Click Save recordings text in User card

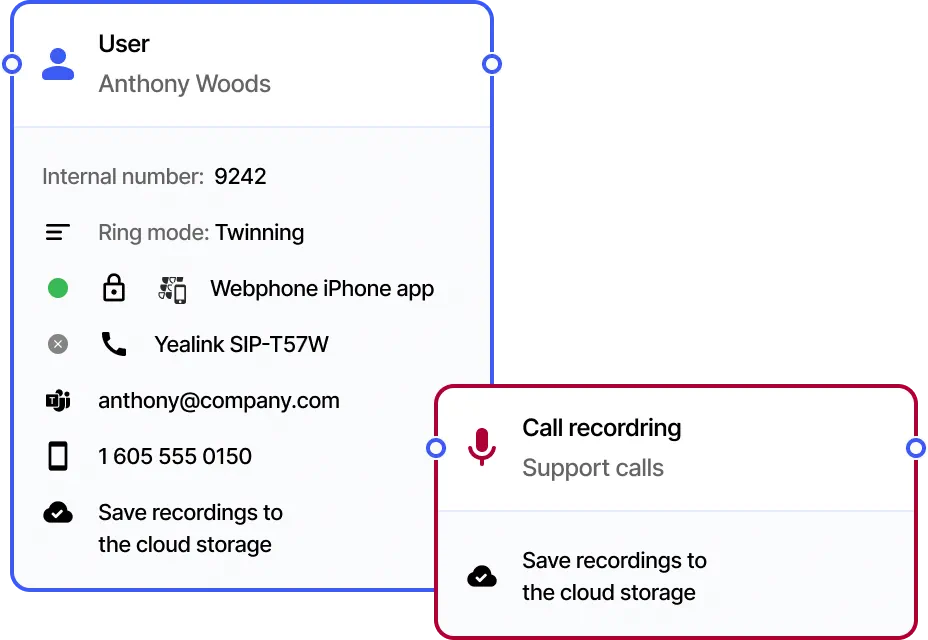point(191,529)
